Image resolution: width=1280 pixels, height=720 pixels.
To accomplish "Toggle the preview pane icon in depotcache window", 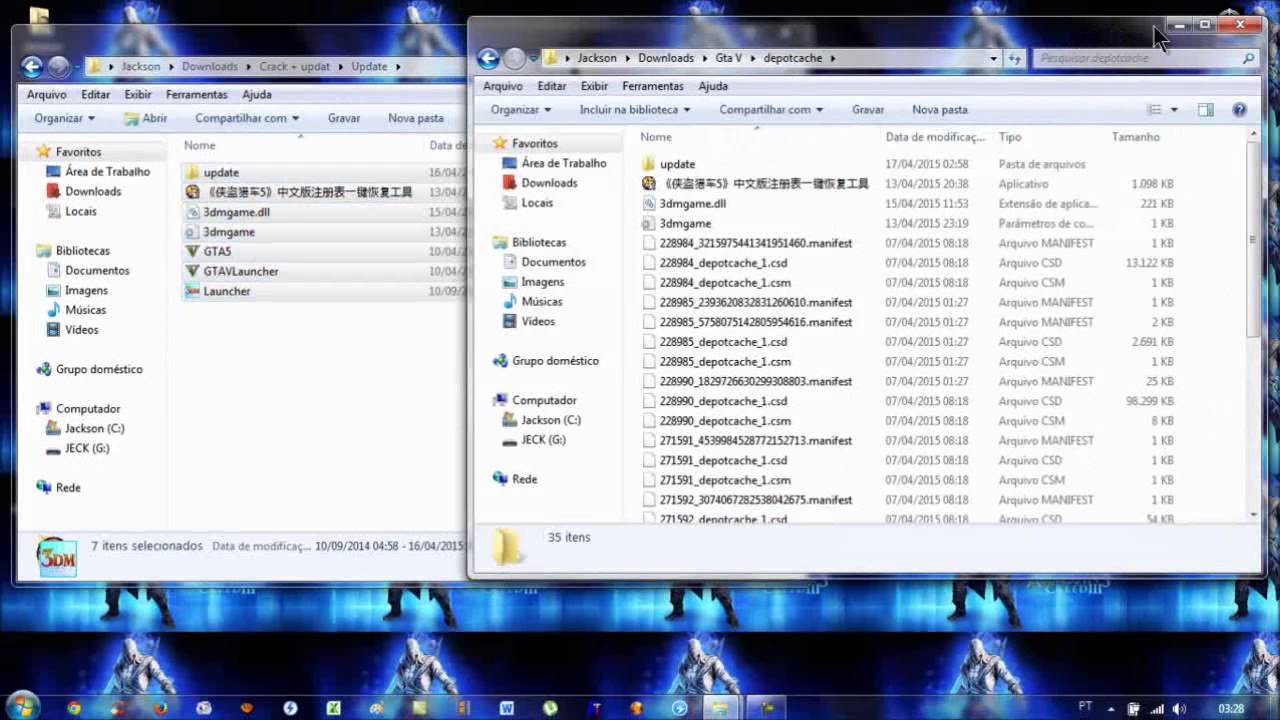I will 1205,110.
